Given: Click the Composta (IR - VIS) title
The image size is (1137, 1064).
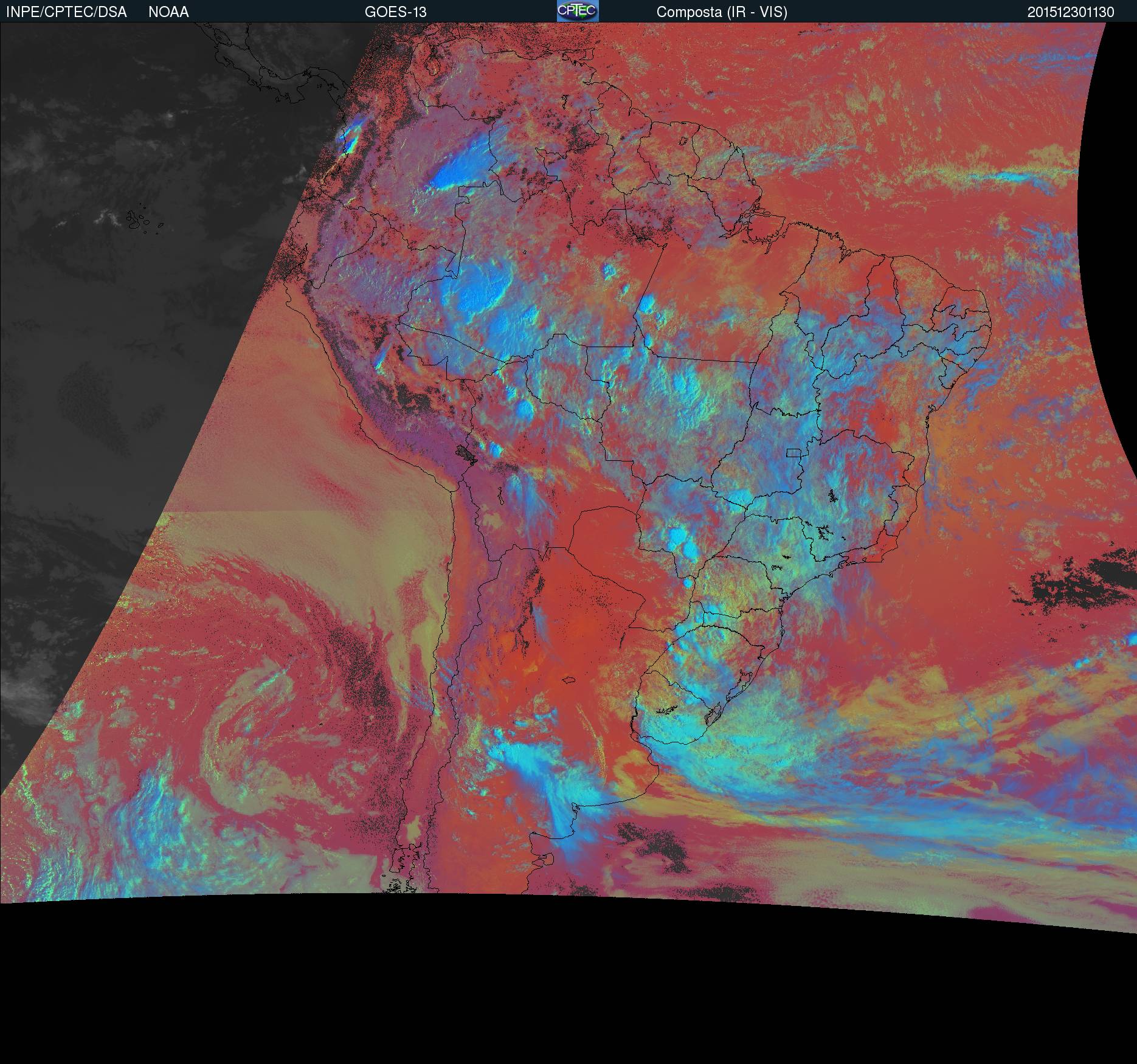Looking at the screenshot, I should (722, 12).
